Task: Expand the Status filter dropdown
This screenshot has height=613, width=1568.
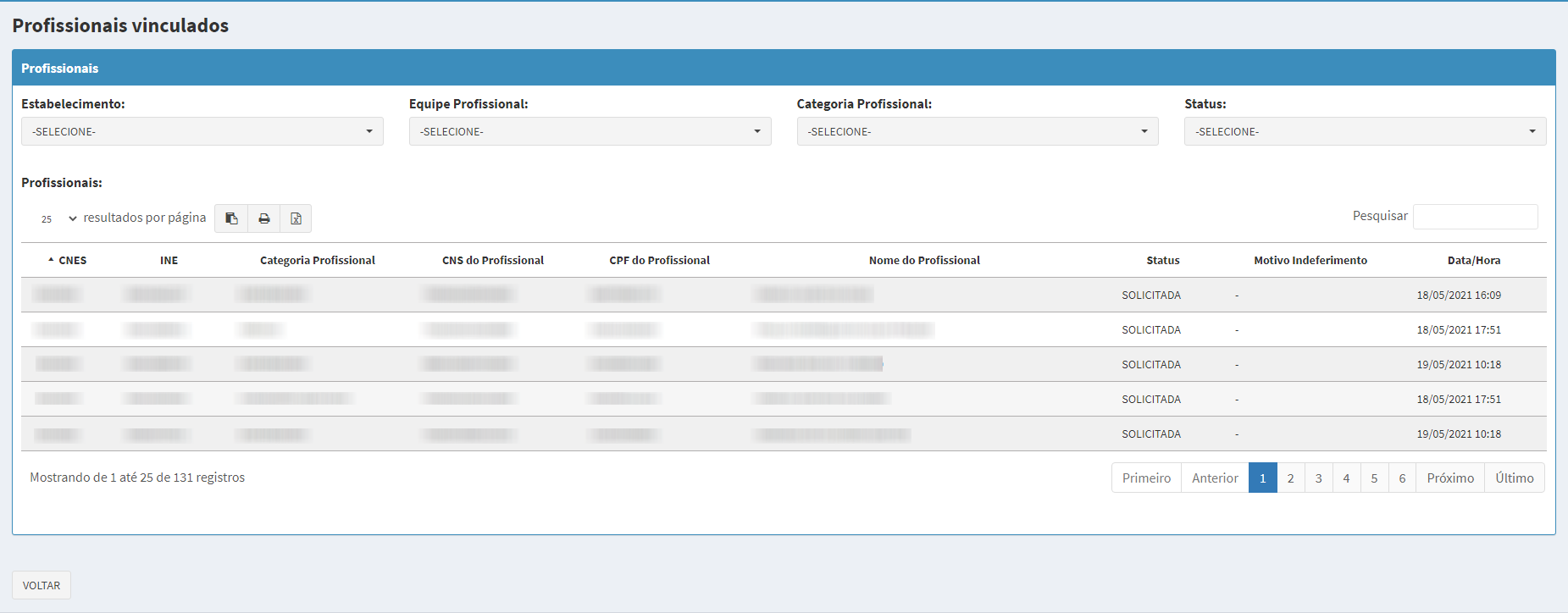Action: (1365, 131)
